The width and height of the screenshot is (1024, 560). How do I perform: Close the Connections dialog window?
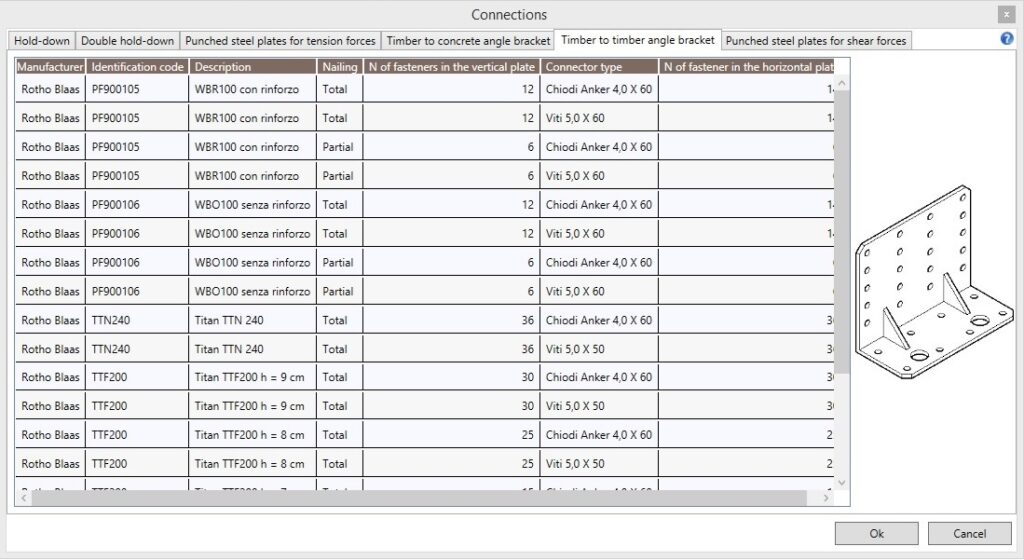(1005, 14)
